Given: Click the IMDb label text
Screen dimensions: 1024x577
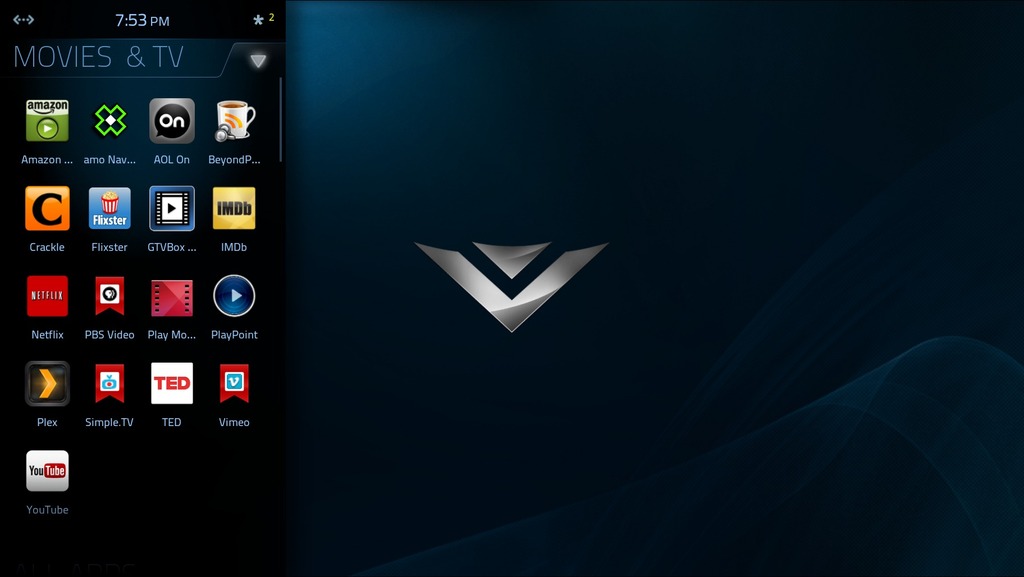Looking at the screenshot, I should pyautogui.click(x=234, y=247).
